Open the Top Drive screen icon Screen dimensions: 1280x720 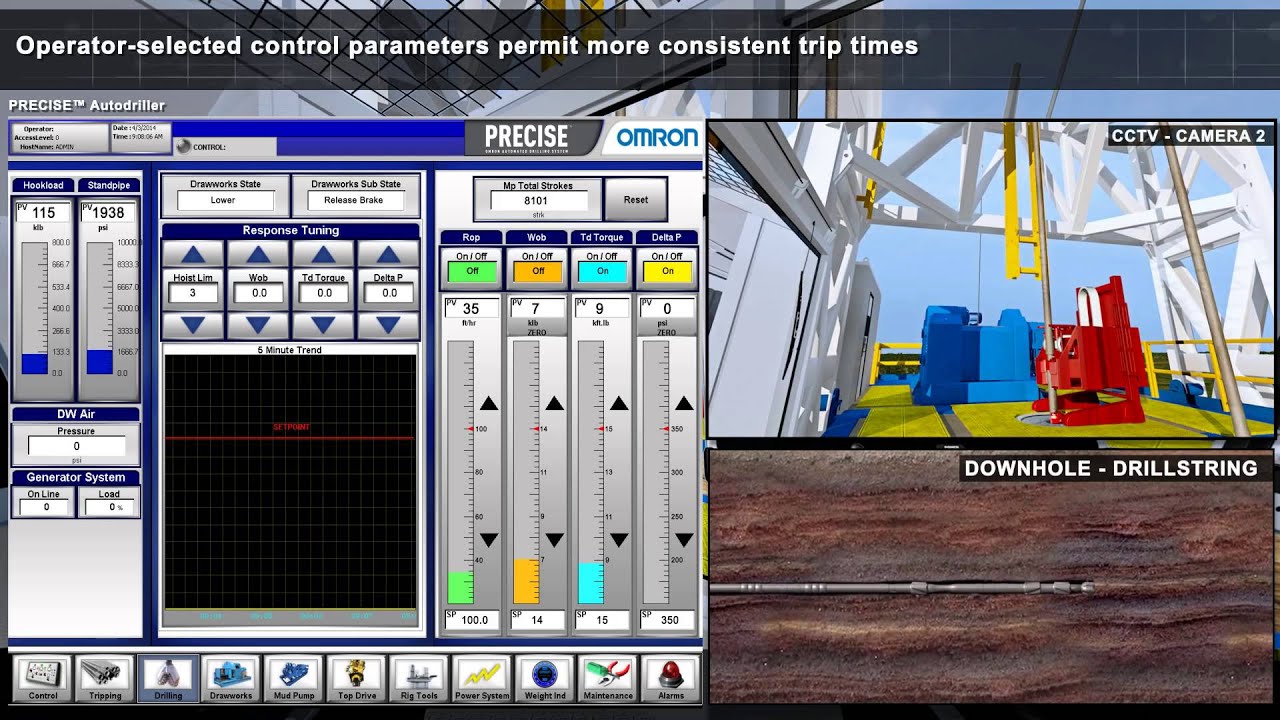coord(356,679)
